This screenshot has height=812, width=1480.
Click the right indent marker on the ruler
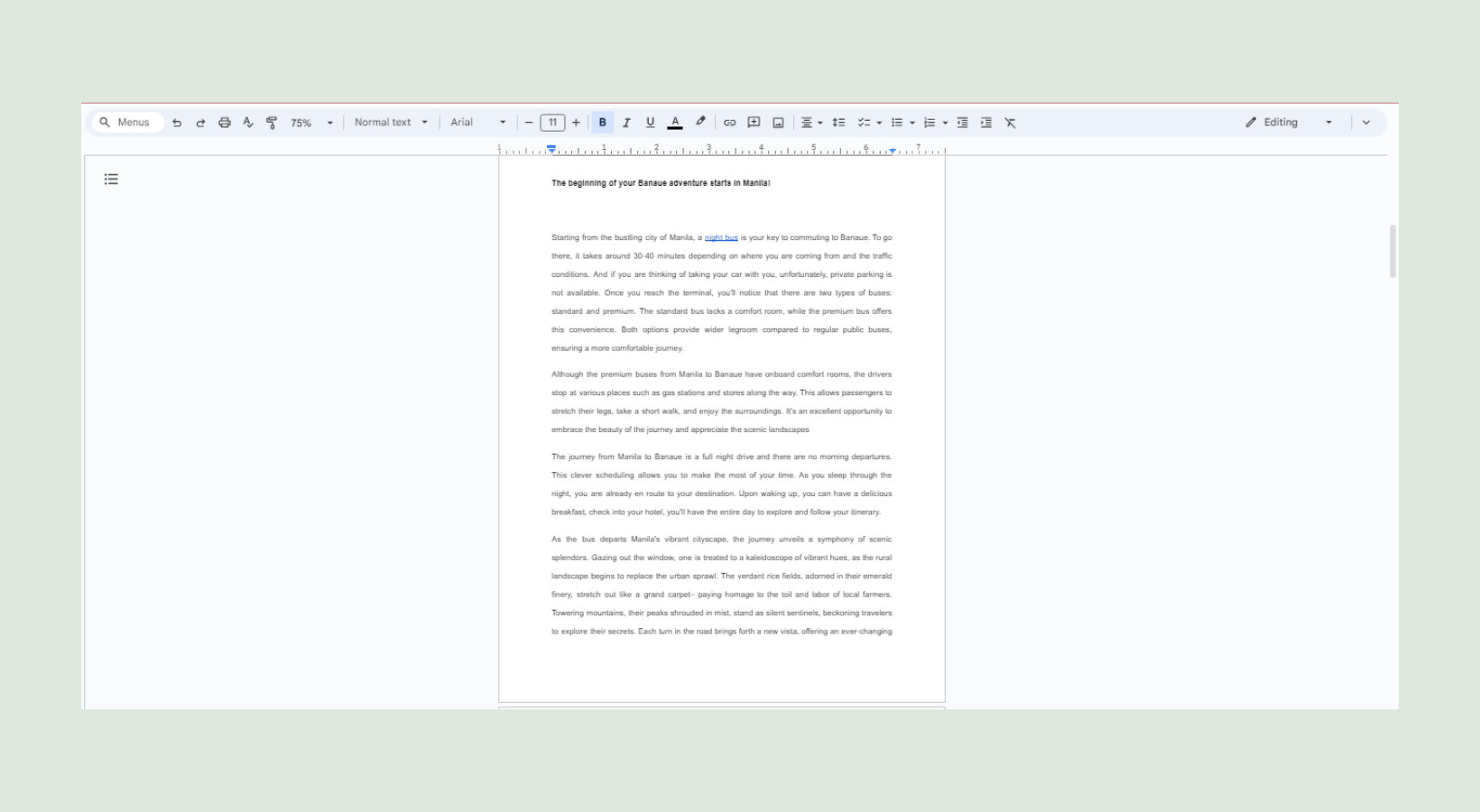893,151
